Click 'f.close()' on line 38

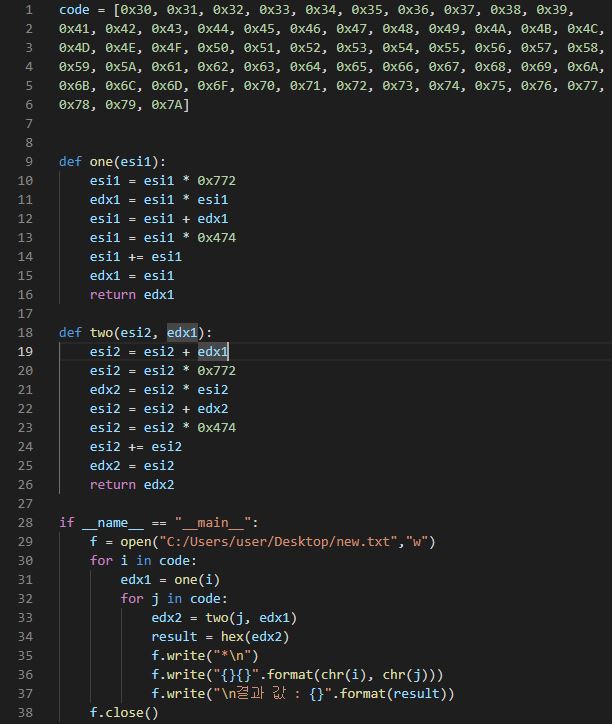pos(124,712)
